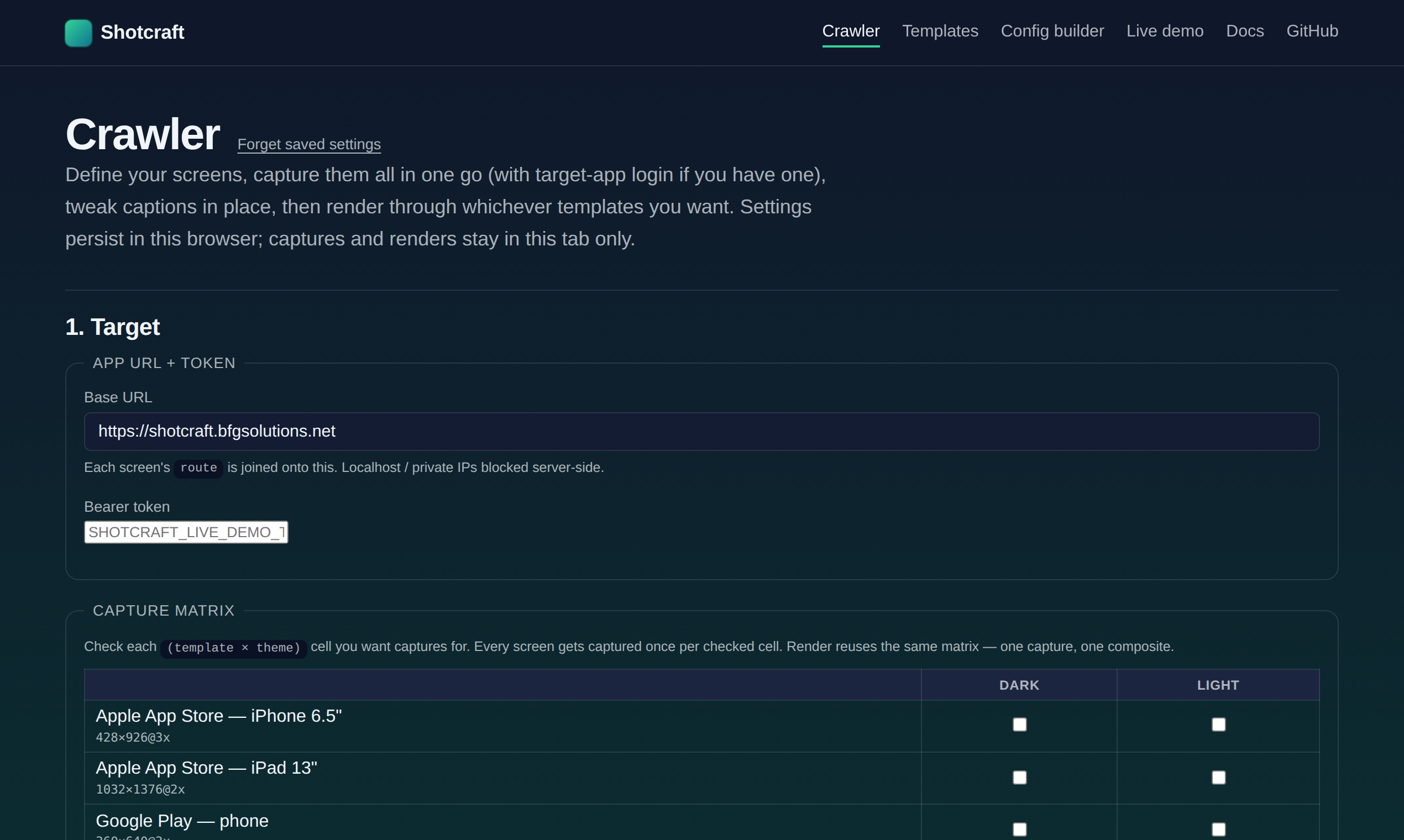Click the Google Play — phone row label
The width and height of the screenshot is (1404, 840).
[182, 821]
